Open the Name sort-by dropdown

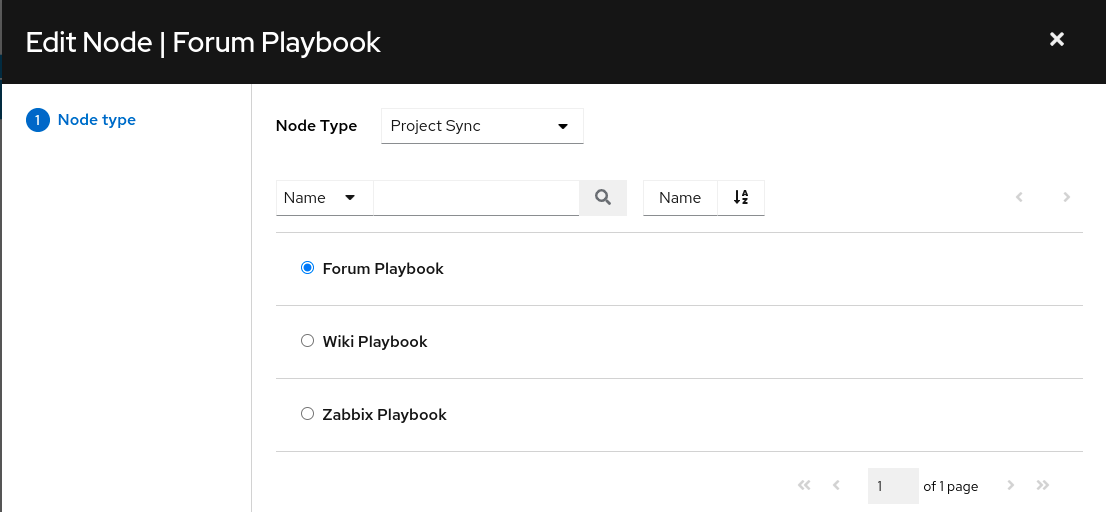tap(680, 198)
